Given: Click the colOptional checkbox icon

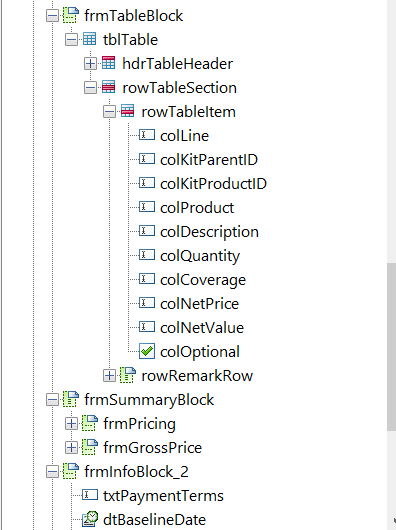Looking at the screenshot, I should 147,351.
